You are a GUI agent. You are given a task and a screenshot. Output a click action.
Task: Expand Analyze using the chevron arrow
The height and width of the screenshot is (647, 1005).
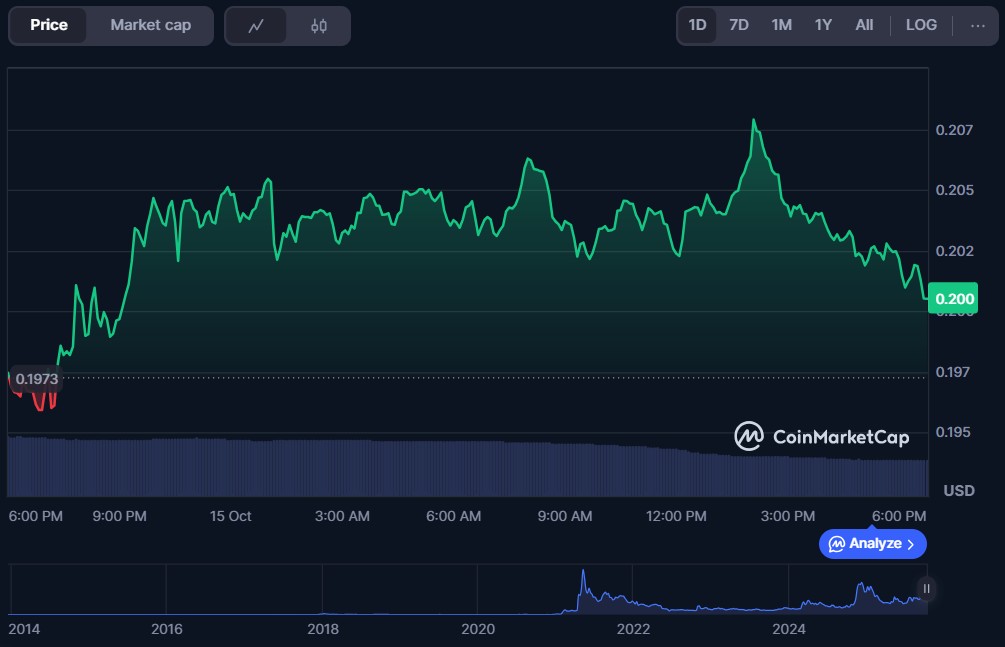[x=911, y=544]
